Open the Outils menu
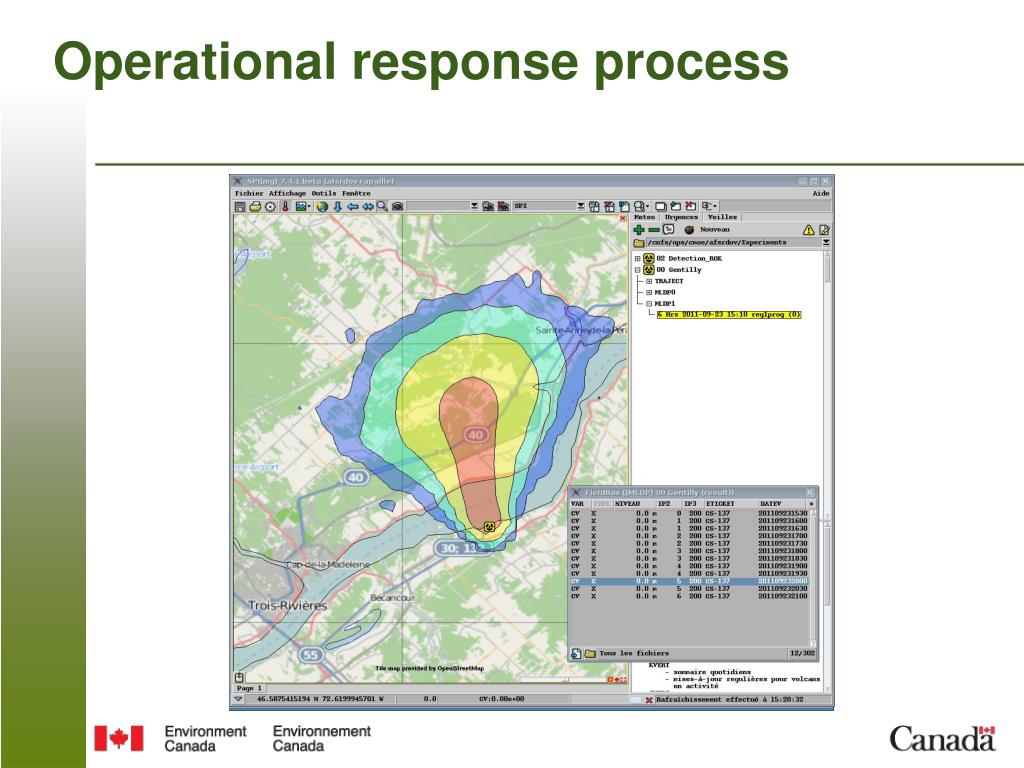Viewport: 1024px width, 768px height. click(x=323, y=193)
